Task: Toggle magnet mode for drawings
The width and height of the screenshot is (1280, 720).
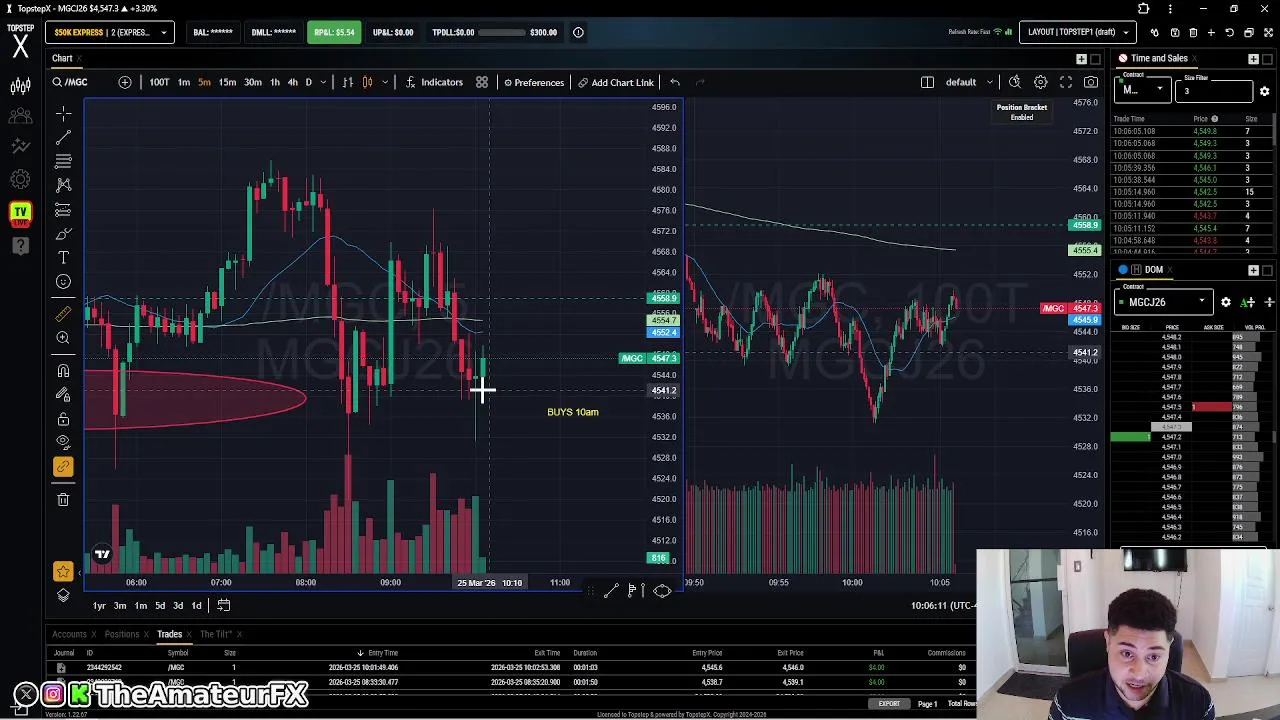Action: click(x=63, y=370)
